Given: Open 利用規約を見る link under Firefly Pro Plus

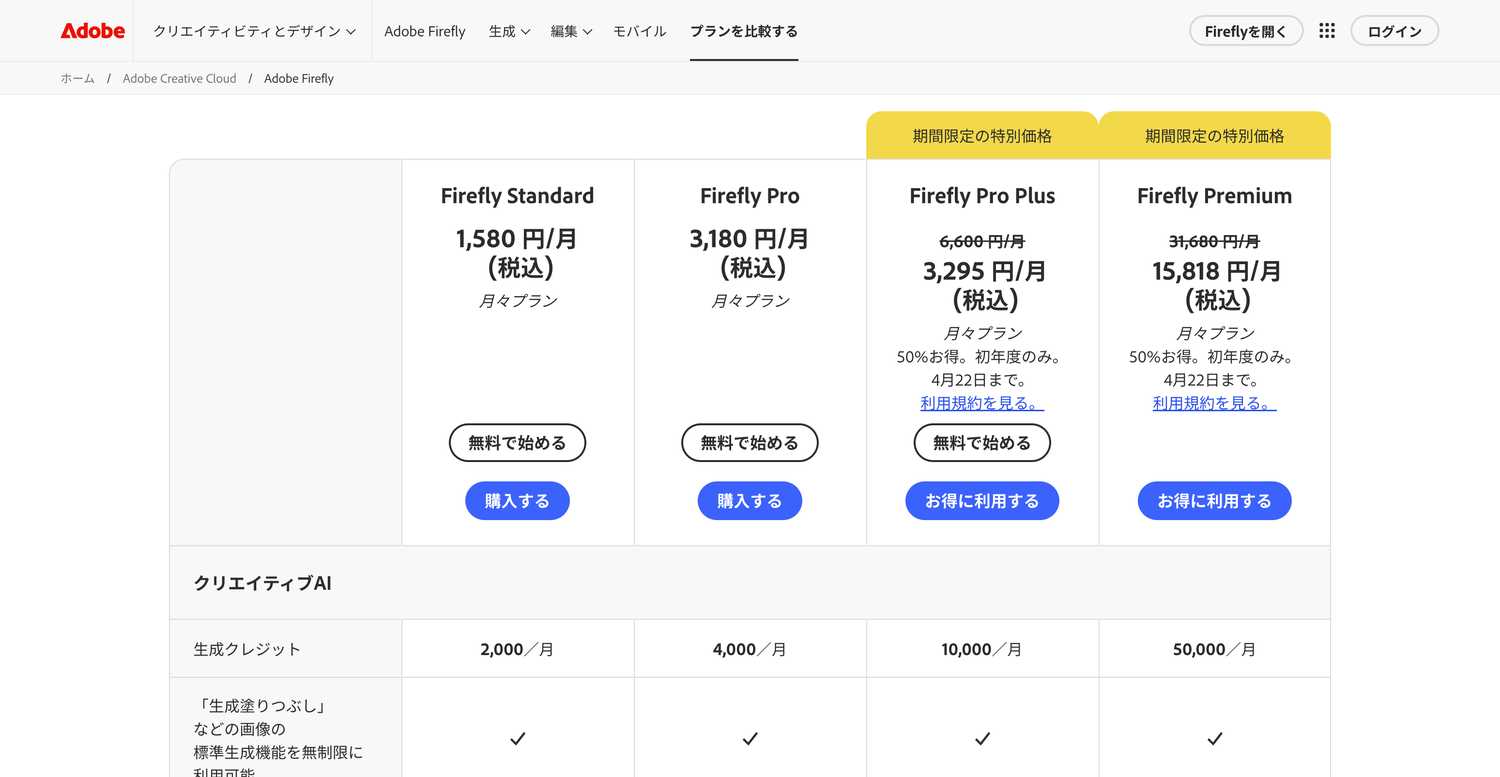Looking at the screenshot, I should point(982,402).
